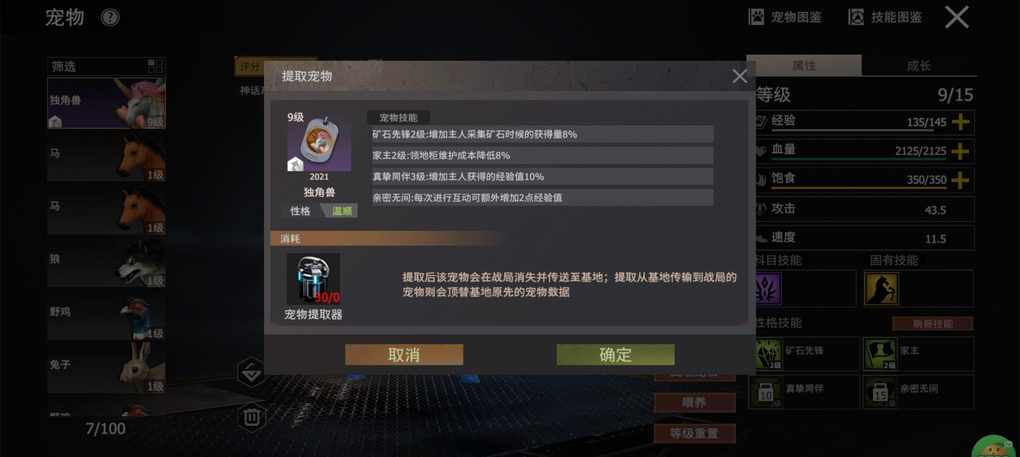Click the plus icon beside 血量 health
1020x457 pixels.
pyautogui.click(x=960, y=151)
